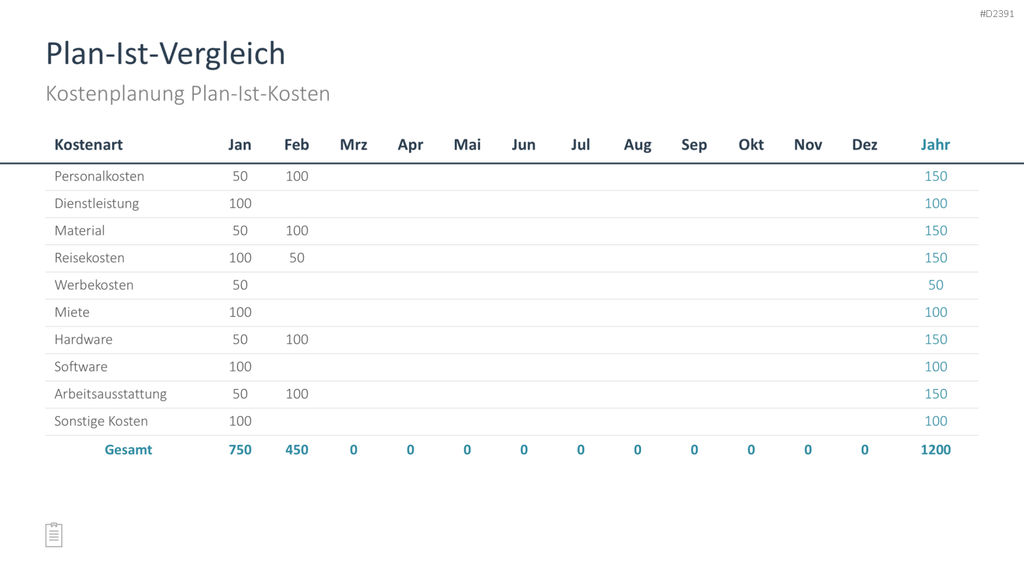Click the Dez column header
This screenshot has height=576, width=1024.
(864, 144)
